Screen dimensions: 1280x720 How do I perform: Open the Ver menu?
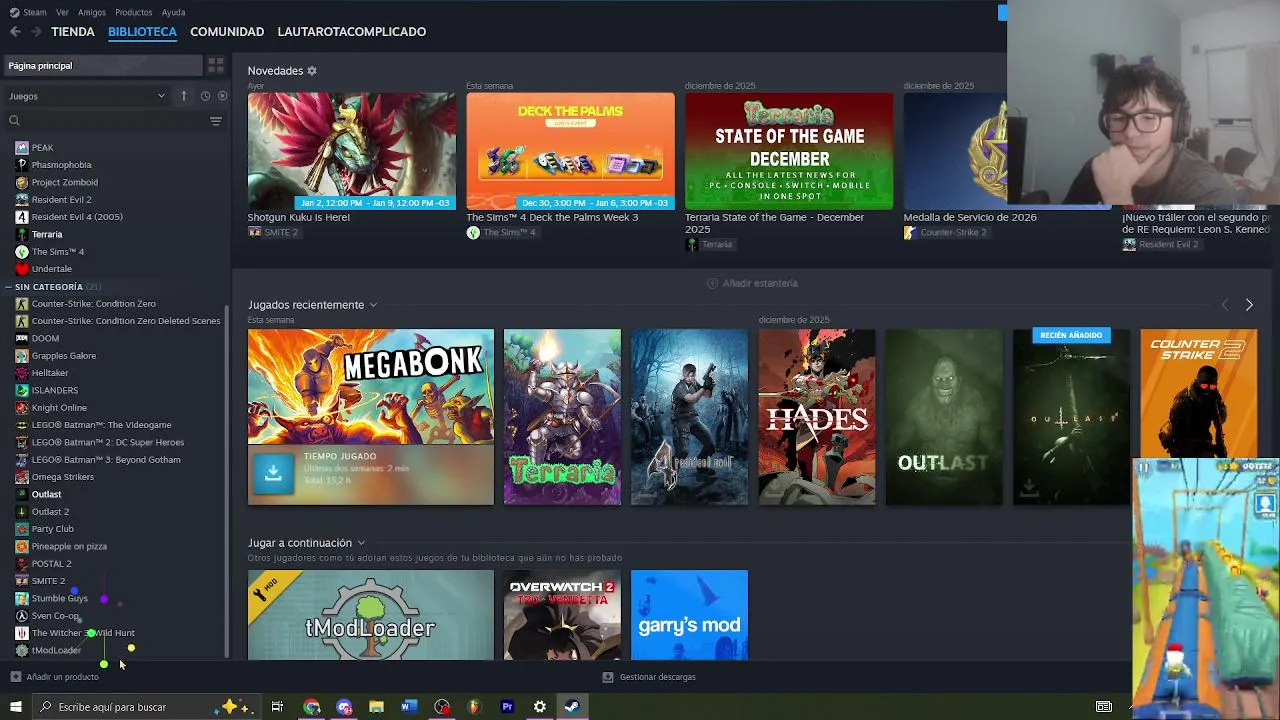tap(62, 12)
